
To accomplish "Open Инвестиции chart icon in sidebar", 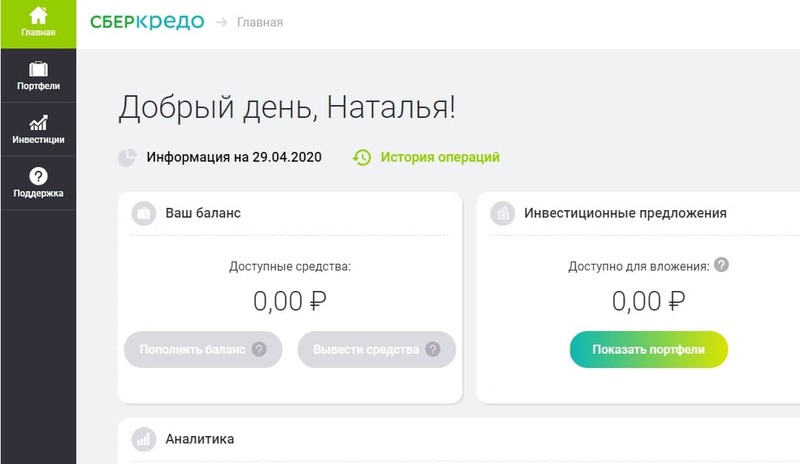I will click(38, 123).
